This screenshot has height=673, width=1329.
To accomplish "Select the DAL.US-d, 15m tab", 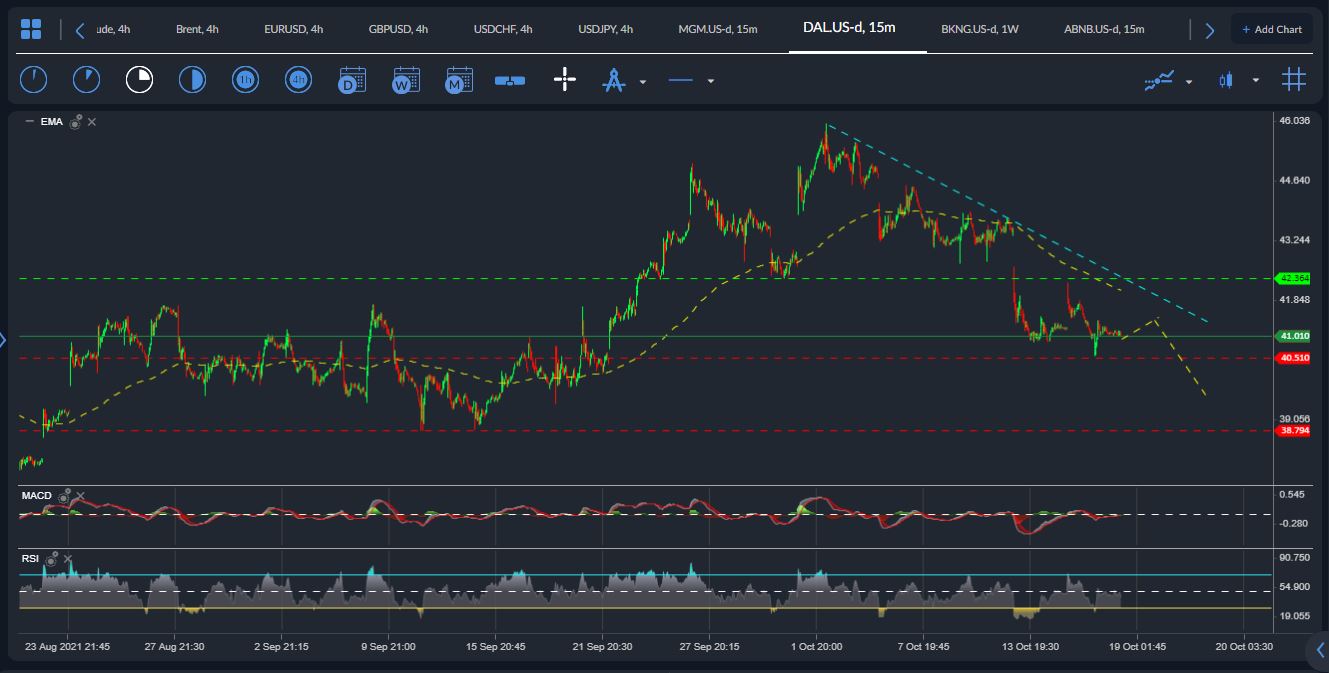I will coord(849,27).
